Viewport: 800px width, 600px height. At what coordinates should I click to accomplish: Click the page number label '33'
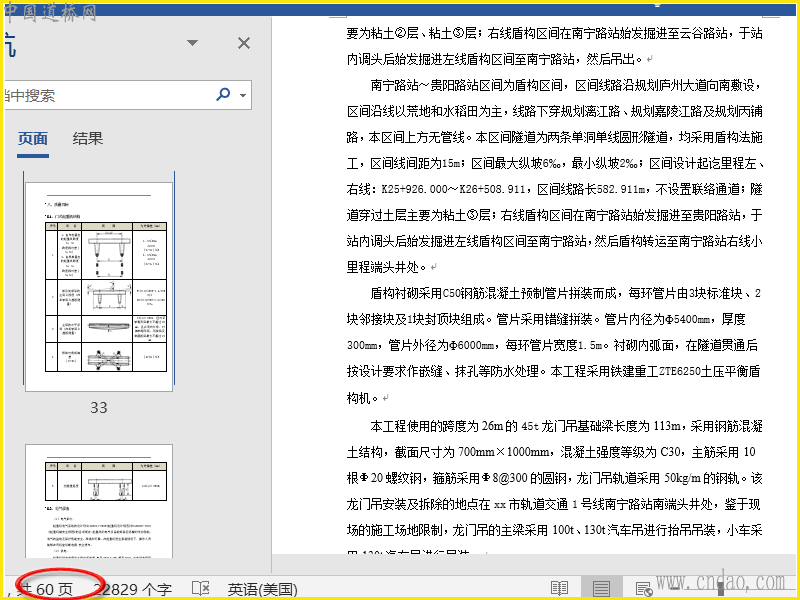click(99, 408)
